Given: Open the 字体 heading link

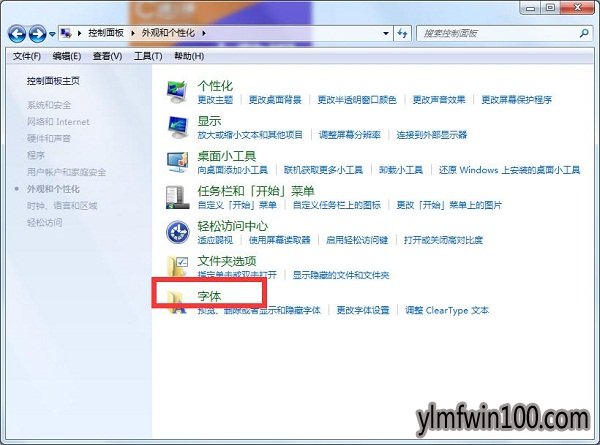Looking at the screenshot, I should 209,296.
